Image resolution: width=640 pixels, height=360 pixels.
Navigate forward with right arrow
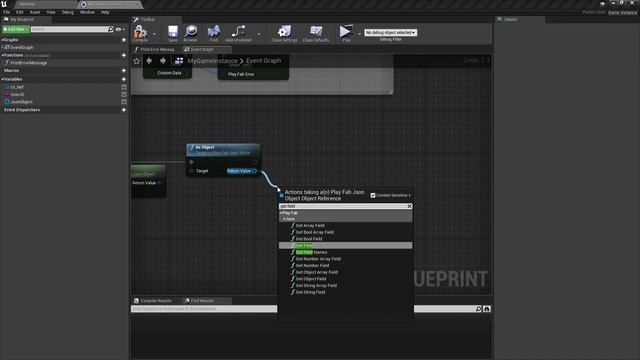point(163,60)
